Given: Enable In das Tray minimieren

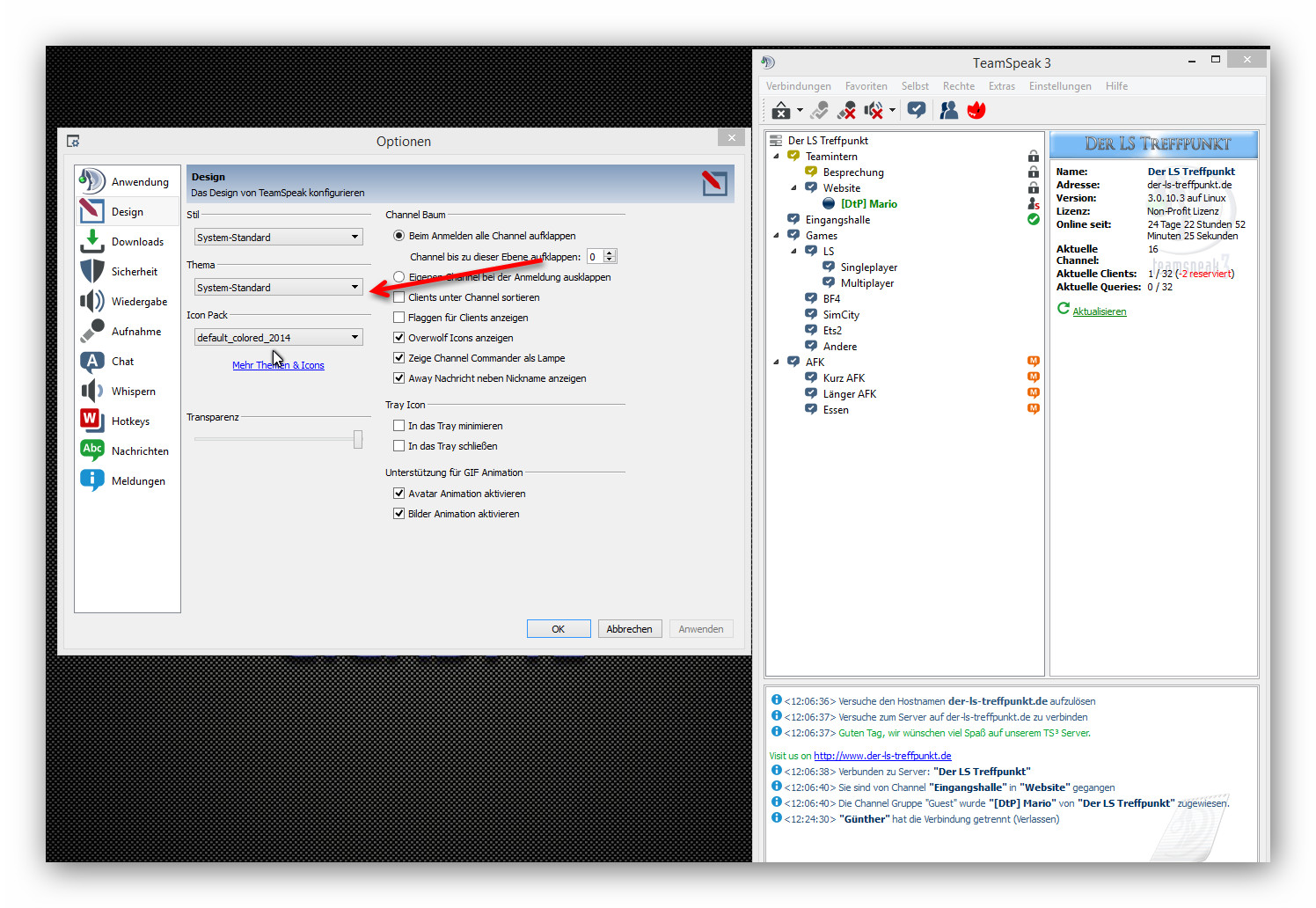Looking at the screenshot, I should tap(399, 426).
